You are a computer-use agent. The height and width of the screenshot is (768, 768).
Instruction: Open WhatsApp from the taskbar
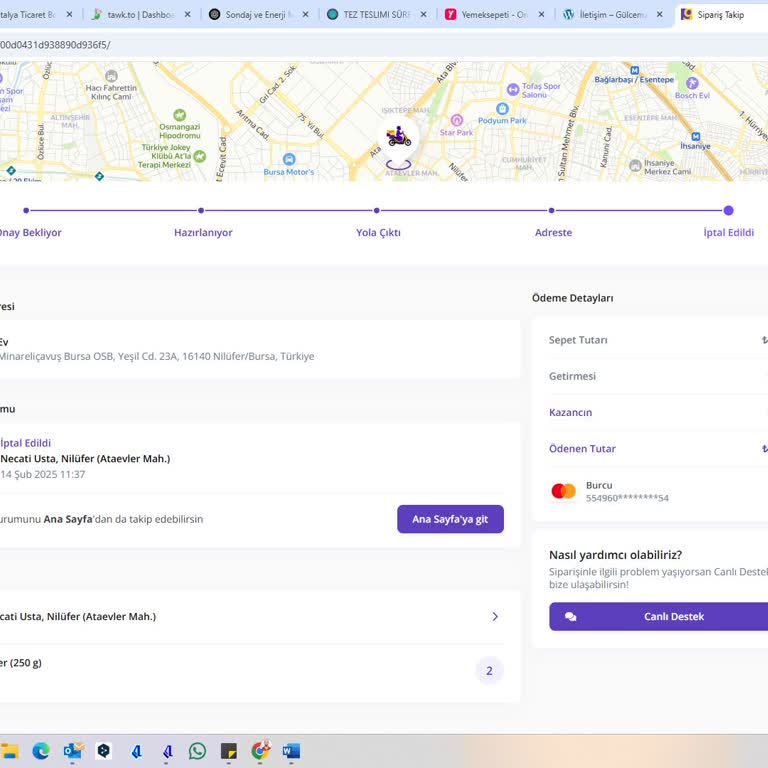tap(197, 751)
